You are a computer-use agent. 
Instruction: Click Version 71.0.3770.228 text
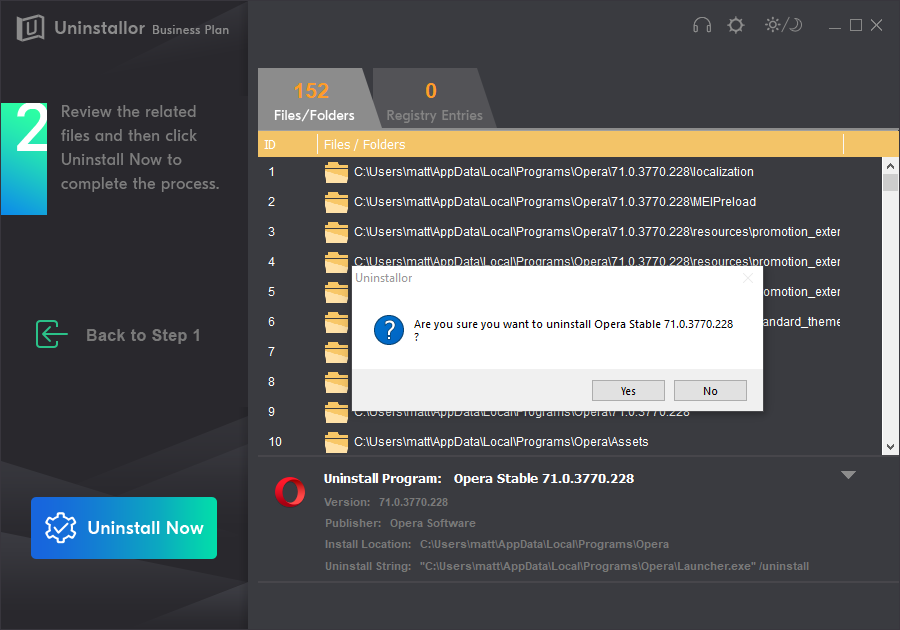coord(386,502)
